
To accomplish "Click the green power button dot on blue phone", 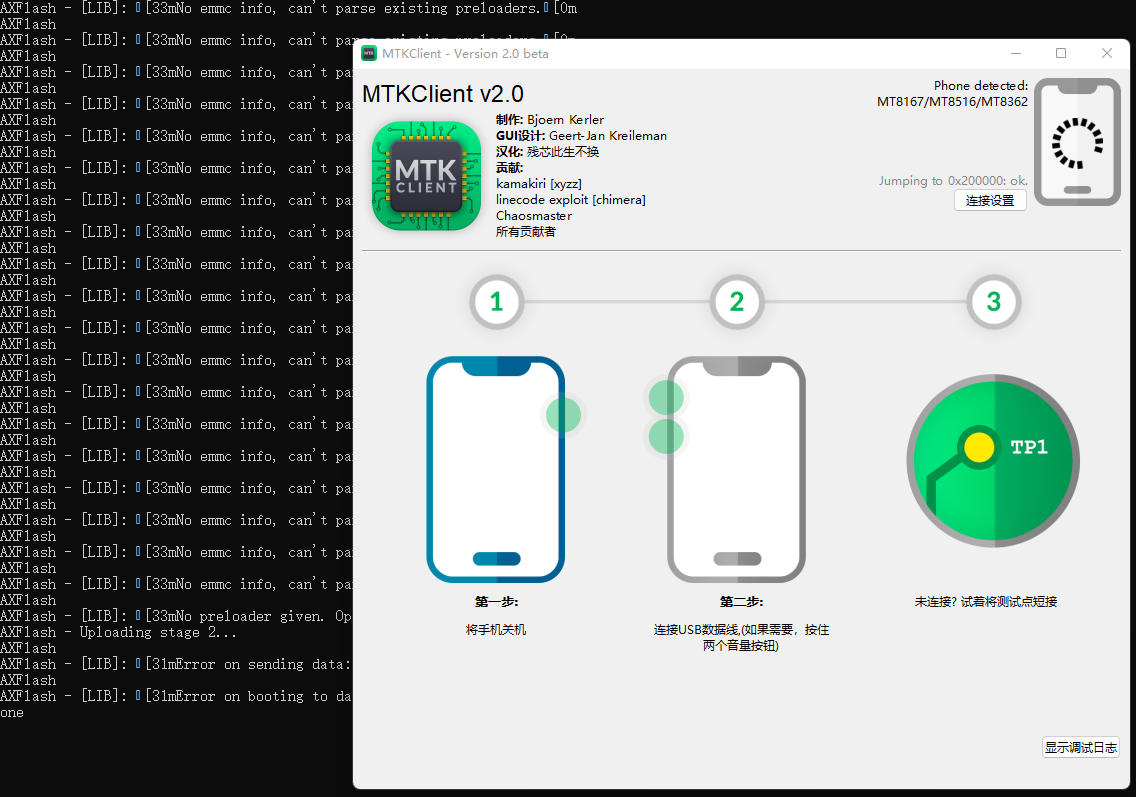I will coord(563,415).
